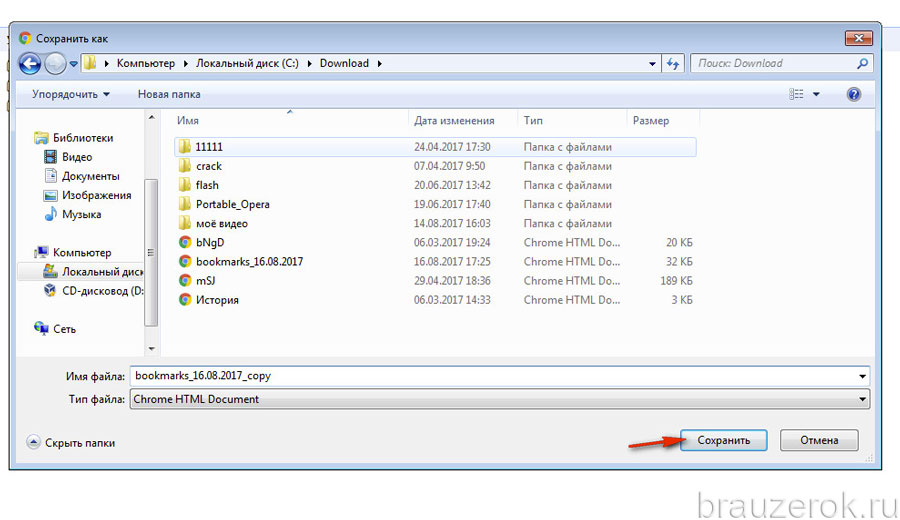Select the История Chrome file icon
Image resolution: width=900 pixels, height=520 pixels.
point(185,300)
